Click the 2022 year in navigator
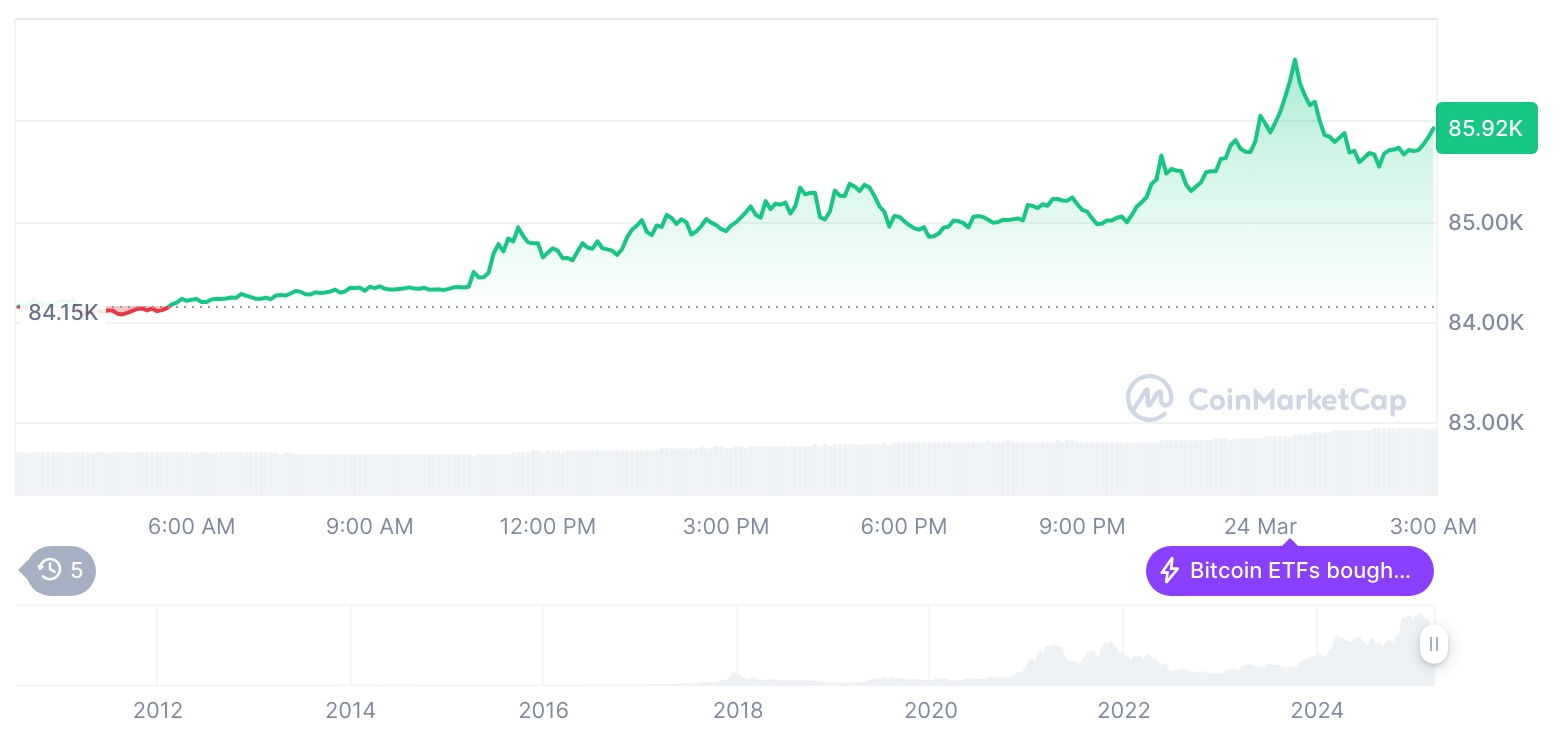The image size is (1566, 732). (x=1124, y=711)
